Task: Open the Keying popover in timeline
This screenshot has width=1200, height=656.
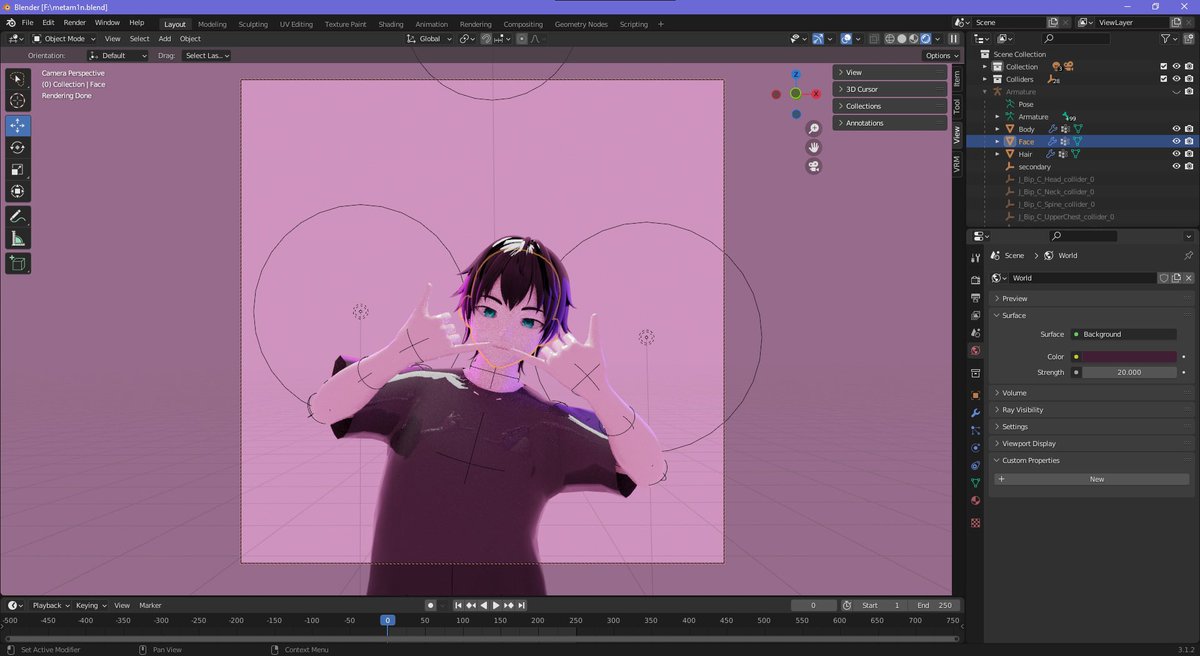Action: click(90, 605)
